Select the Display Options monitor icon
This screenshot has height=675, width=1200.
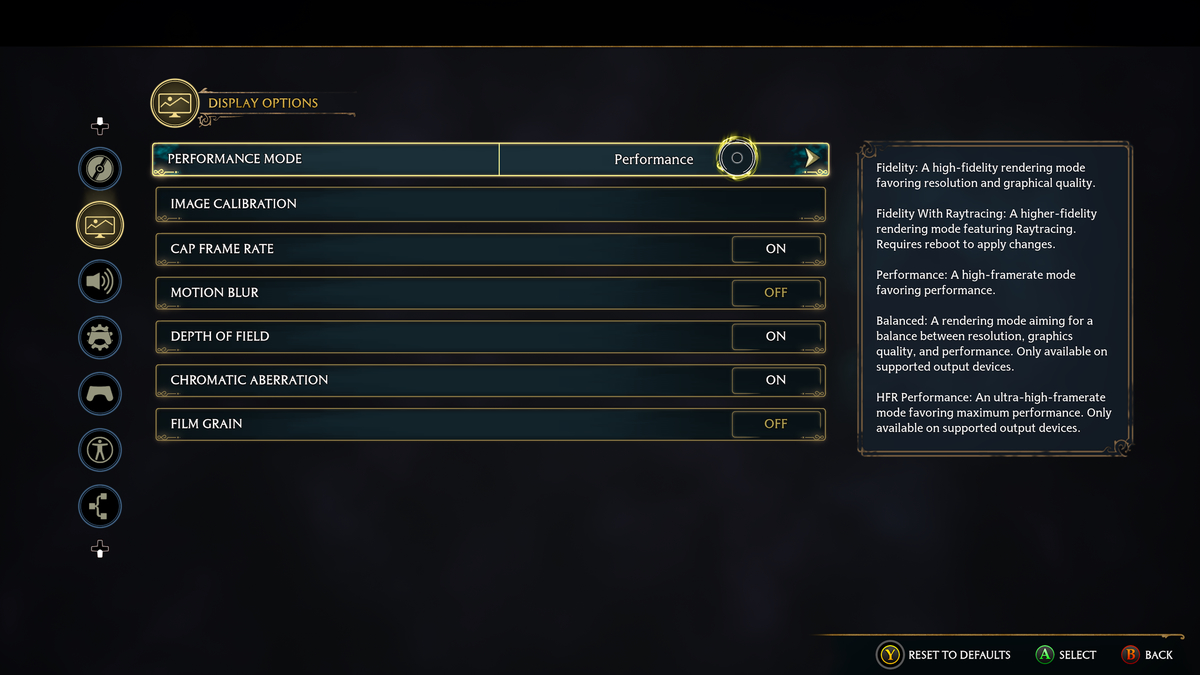click(99, 225)
